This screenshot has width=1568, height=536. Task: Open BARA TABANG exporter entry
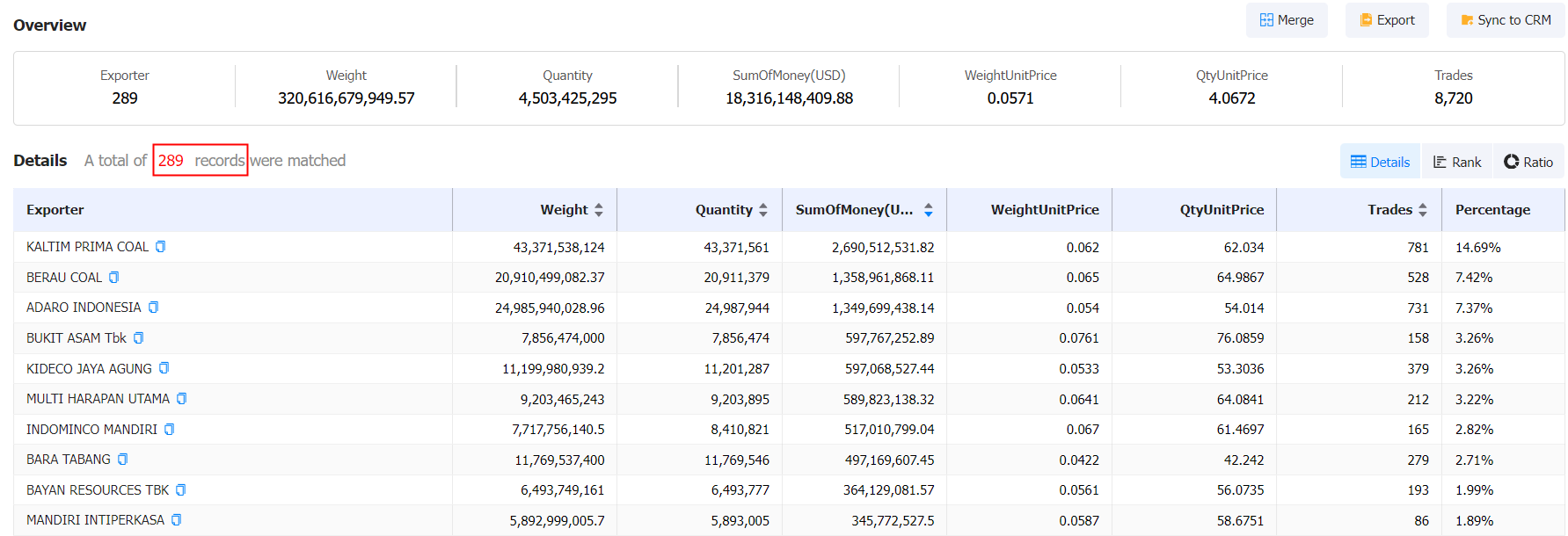69,460
